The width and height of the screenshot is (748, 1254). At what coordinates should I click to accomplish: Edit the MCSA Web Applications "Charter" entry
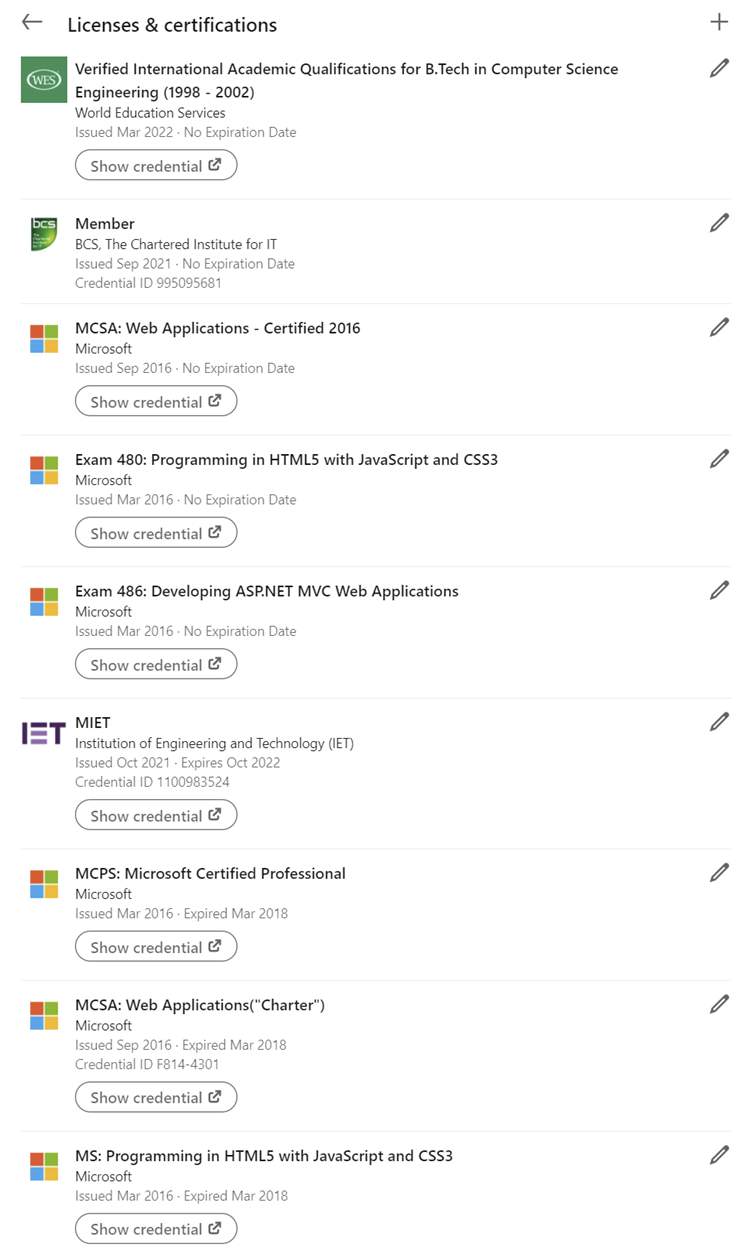719,1004
